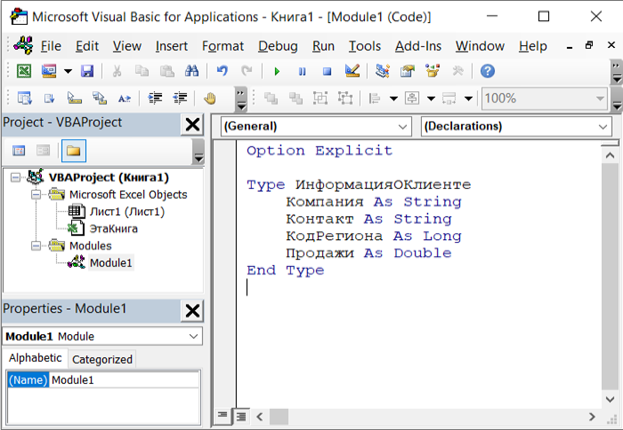The height and width of the screenshot is (430, 623).
Task: Open the Align dropdown arrow
Action: tap(393, 98)
